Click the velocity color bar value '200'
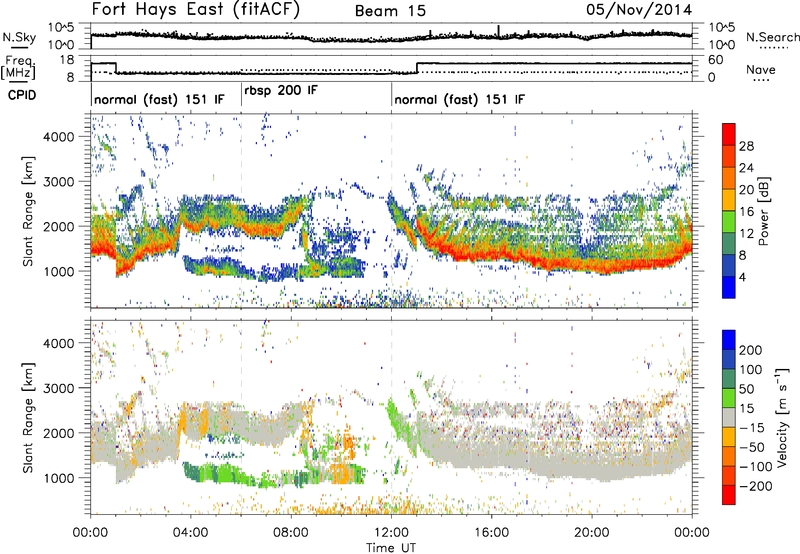This screenshot has height=554, width=800. 750,350
